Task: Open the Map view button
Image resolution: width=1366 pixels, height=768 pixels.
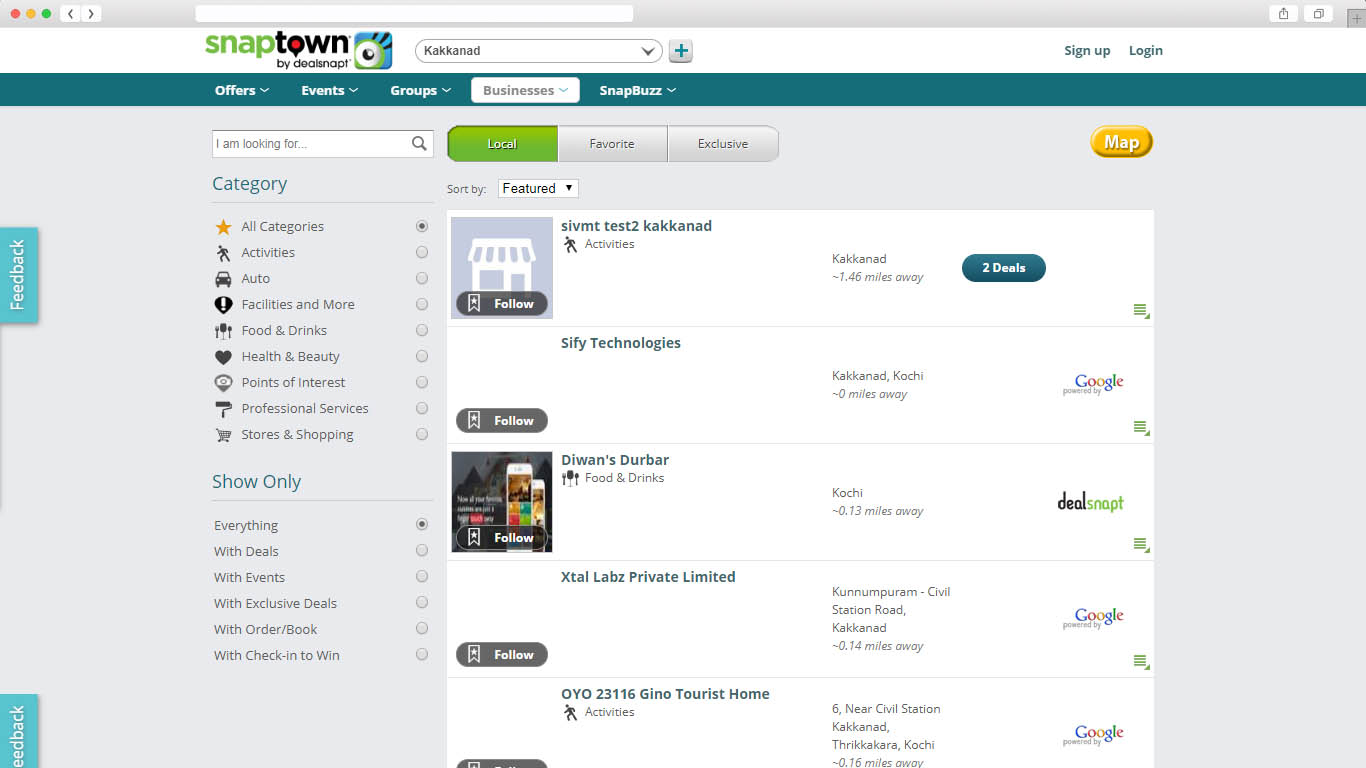Action: (1121, 142)
